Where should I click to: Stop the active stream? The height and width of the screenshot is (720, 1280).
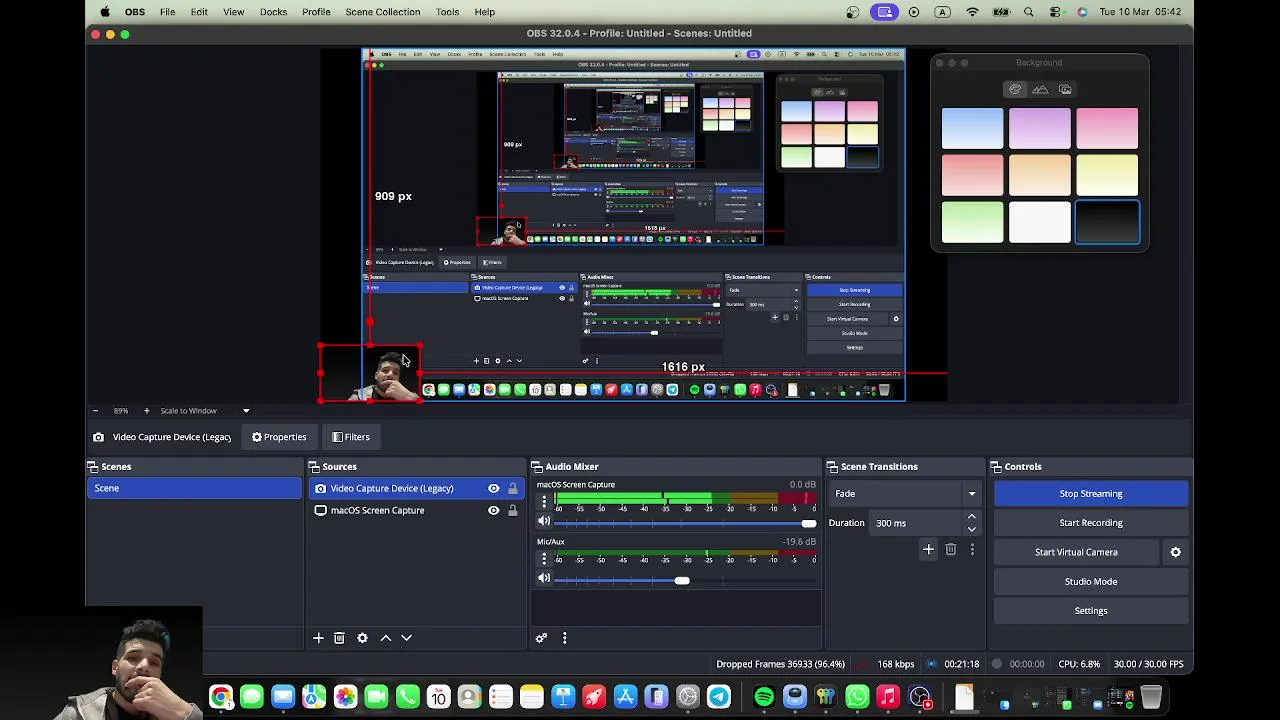click(x=1091, y=493)
